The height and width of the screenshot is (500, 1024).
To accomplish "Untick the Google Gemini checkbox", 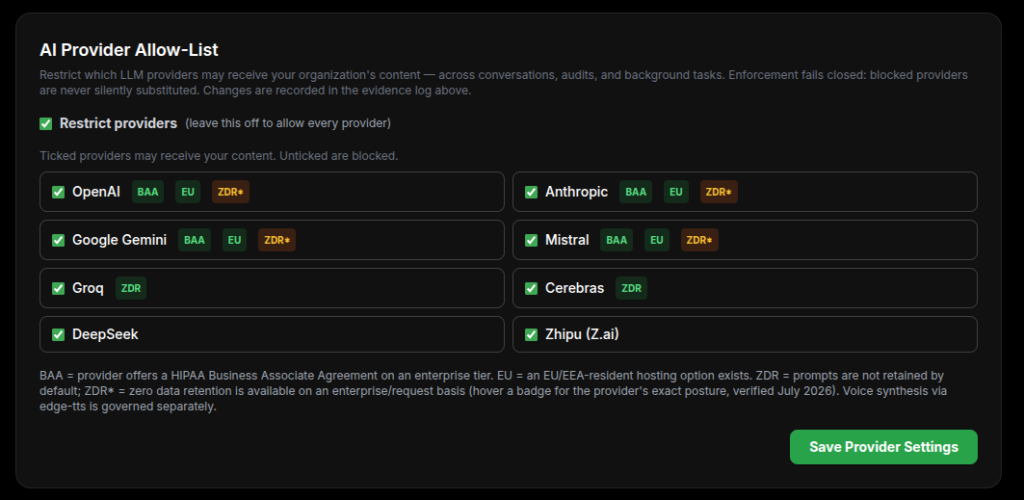I will click(58, 240).
